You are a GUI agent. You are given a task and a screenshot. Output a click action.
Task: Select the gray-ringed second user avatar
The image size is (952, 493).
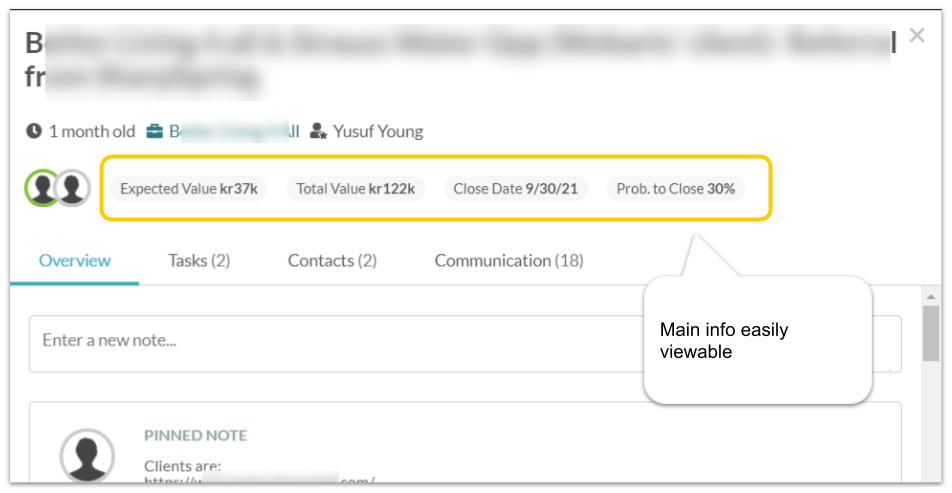point(72,187)
